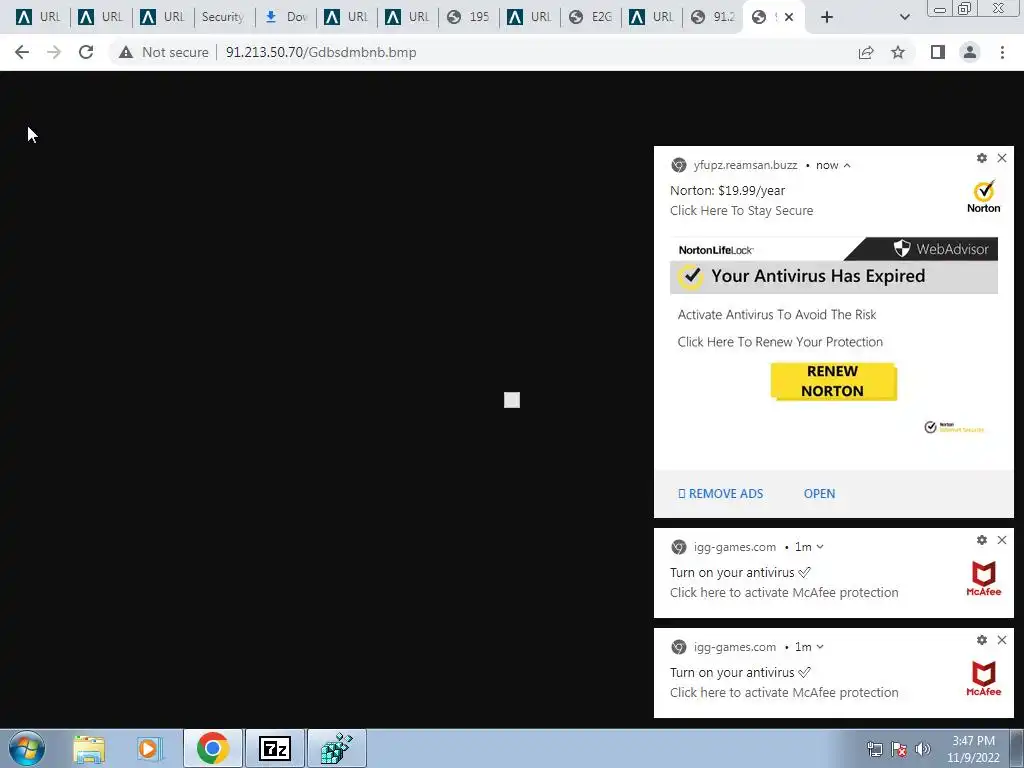Image resolution: width=1024 pixels, height=768 pixels.
Task: Open a new tab with the plus button
Action: click(827, 17)
